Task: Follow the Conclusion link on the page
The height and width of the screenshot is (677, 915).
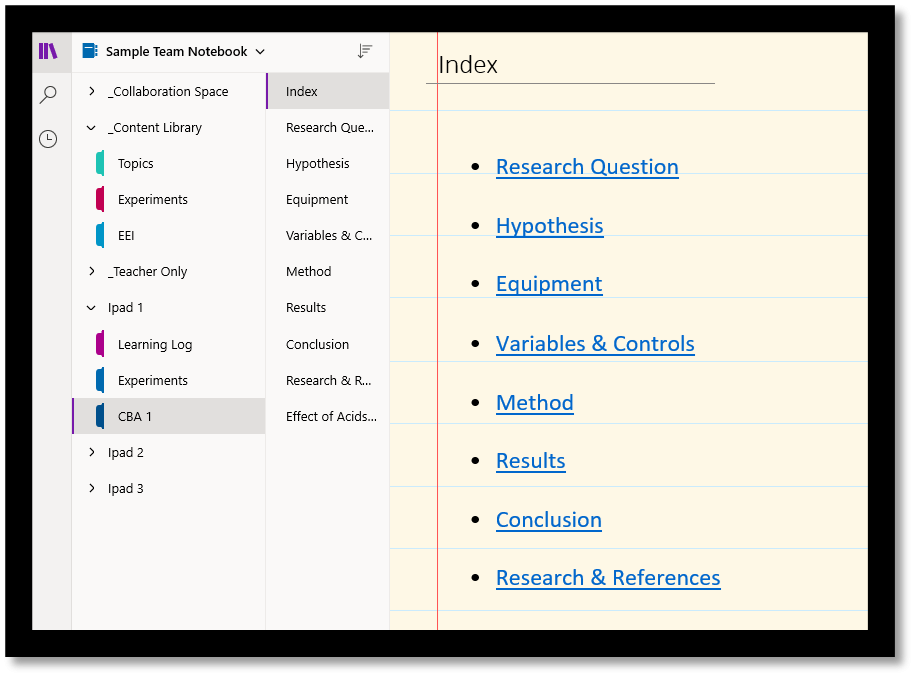Action: [549, 520]
